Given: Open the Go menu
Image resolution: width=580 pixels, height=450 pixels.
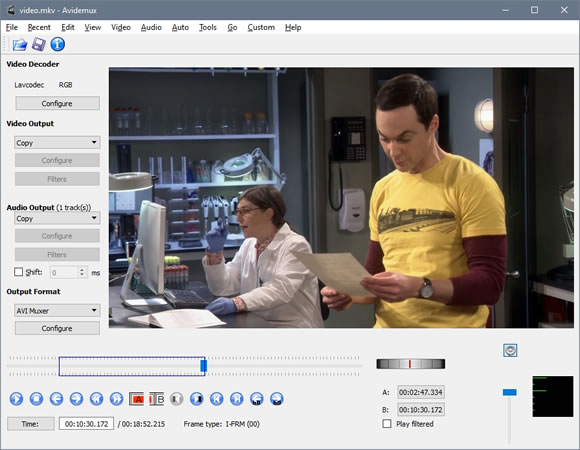Looking at the screenshot, I should [232, 27].
